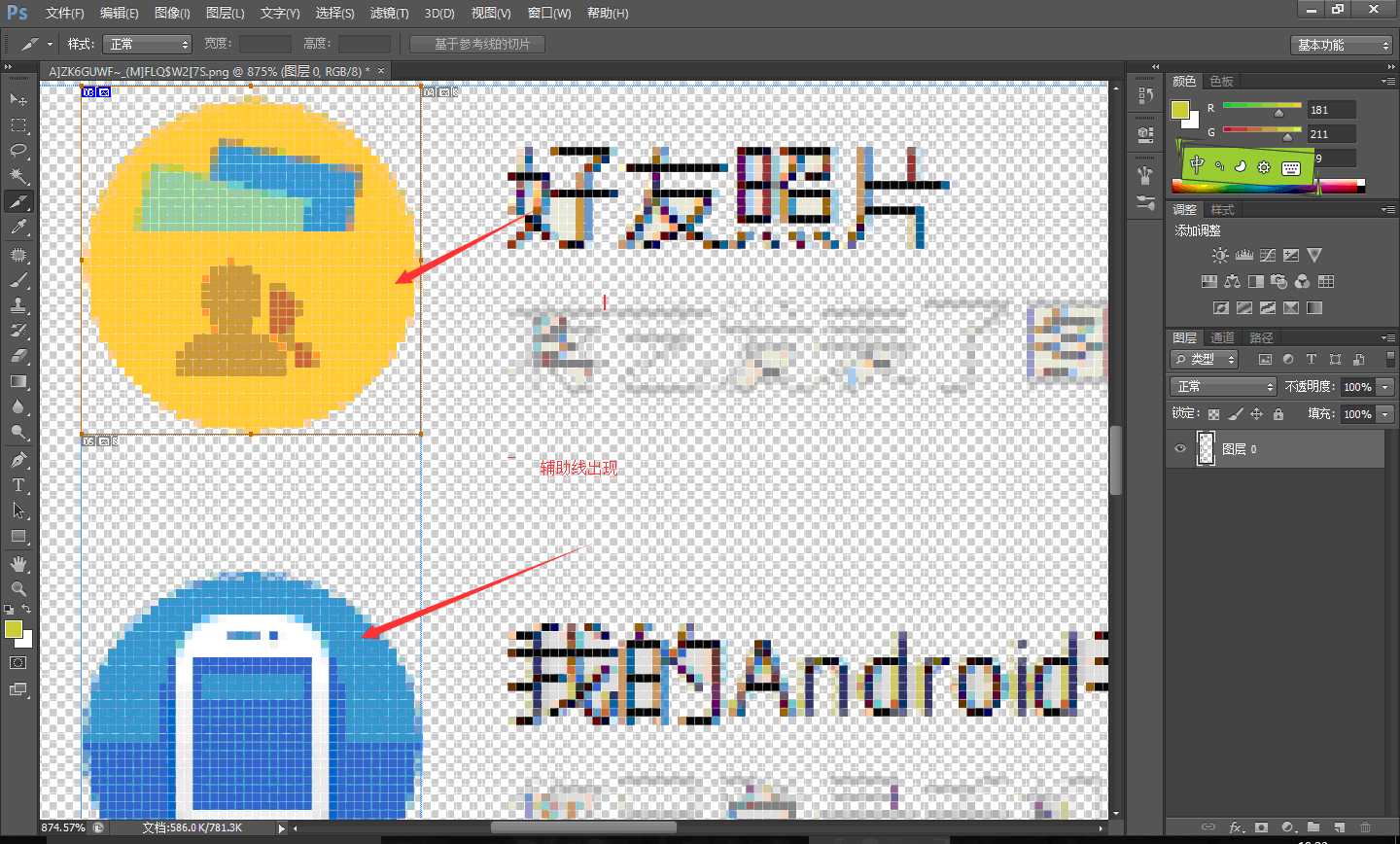1400x844 pixels.
Task: Select the Slice tool in toolbox
Action: [18, 201]
